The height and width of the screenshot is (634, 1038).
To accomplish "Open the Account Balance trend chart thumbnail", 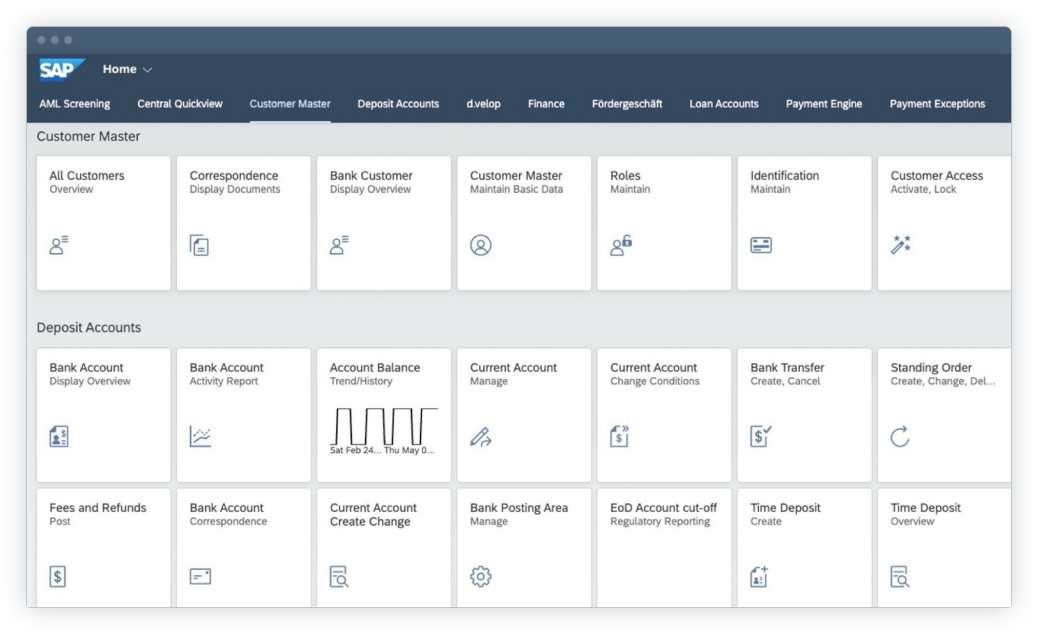I will click(384, 428).
